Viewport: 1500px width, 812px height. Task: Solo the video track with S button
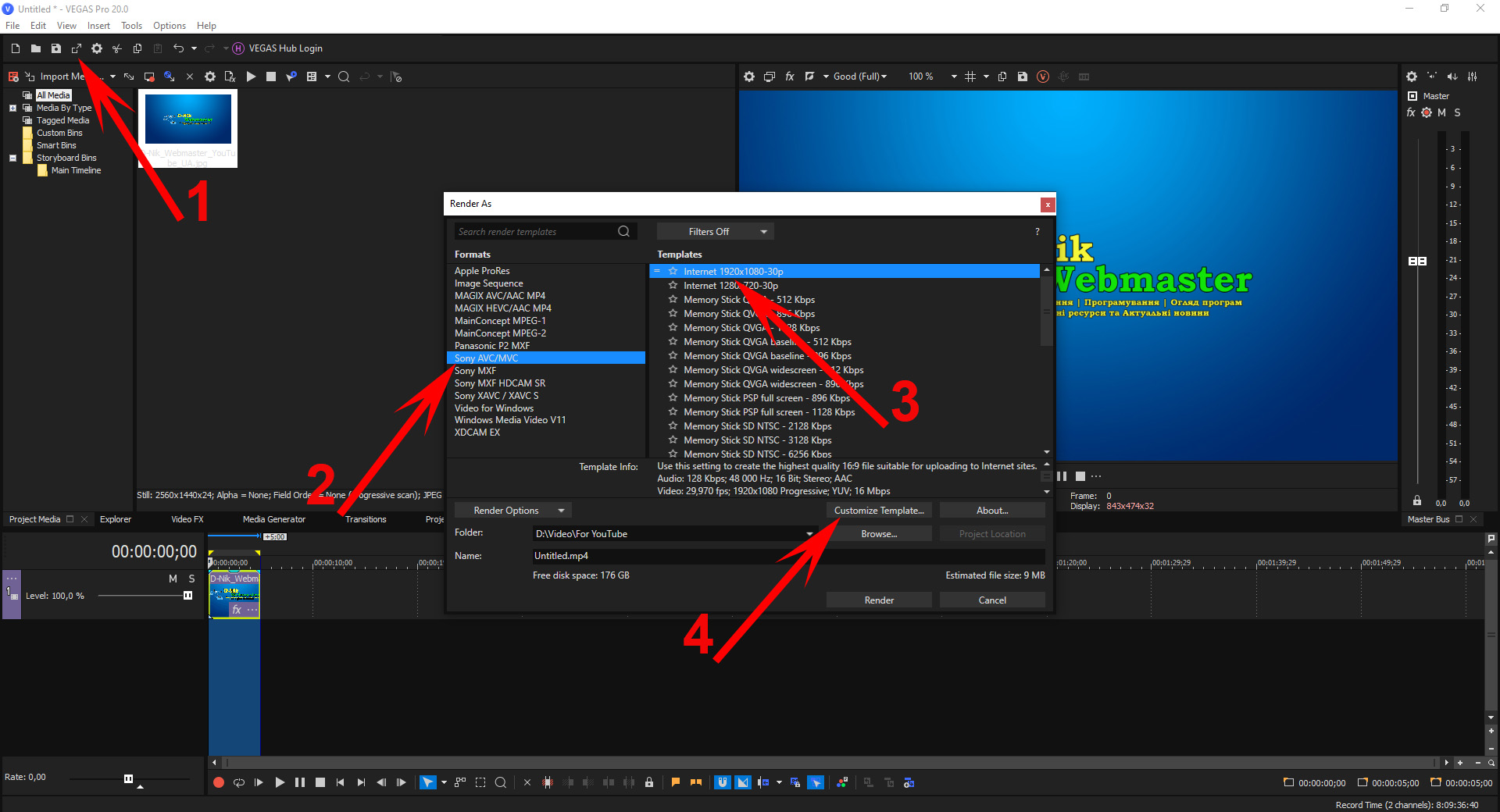191,579
